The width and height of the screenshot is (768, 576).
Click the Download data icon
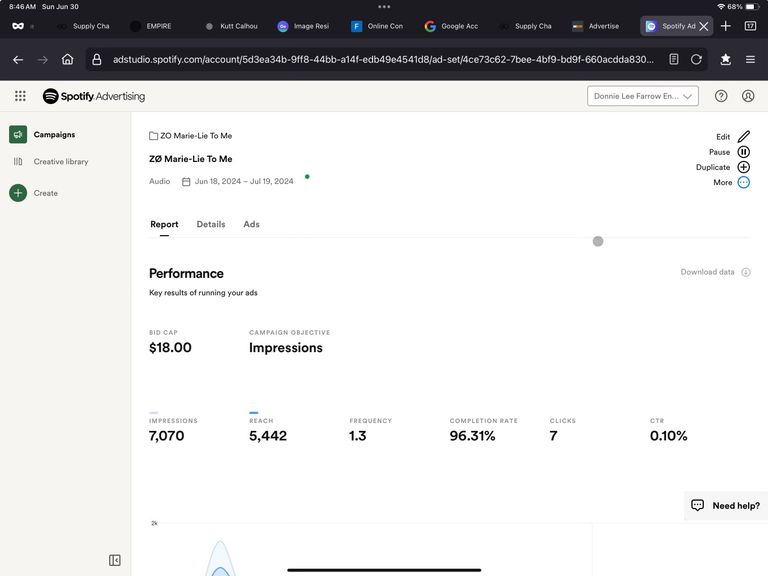[745, 272]
